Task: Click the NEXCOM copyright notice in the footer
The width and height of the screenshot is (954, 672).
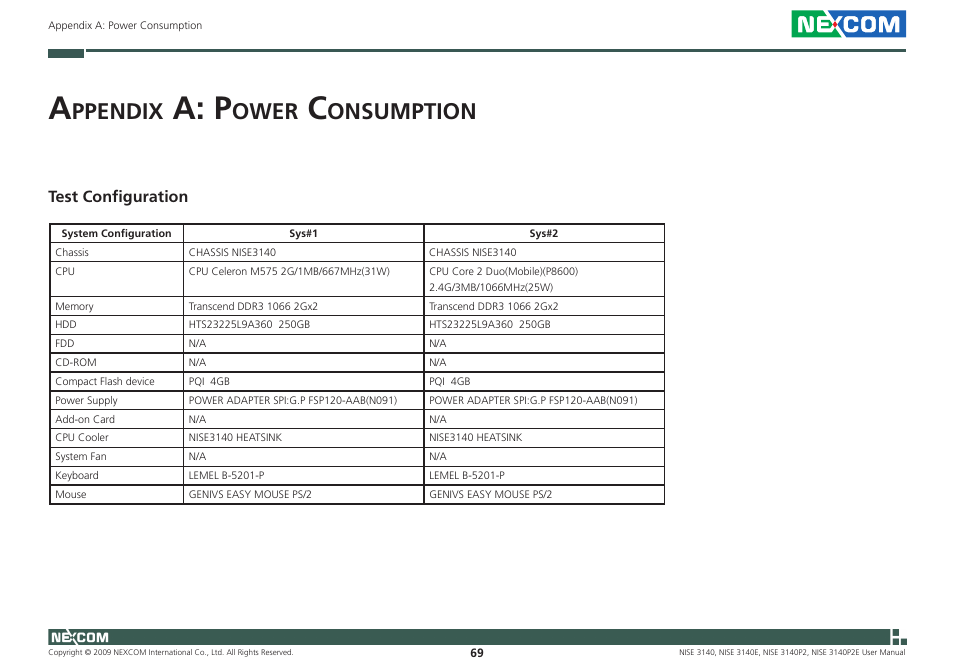Action: point(170,653)
